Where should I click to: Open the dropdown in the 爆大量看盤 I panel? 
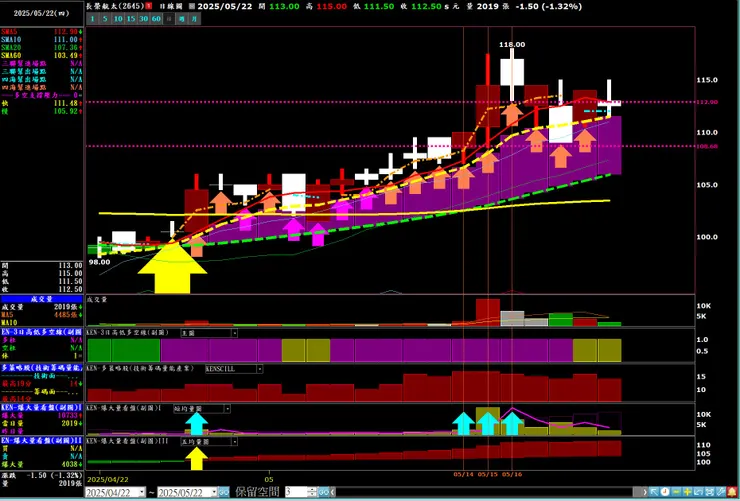[227, 409]
